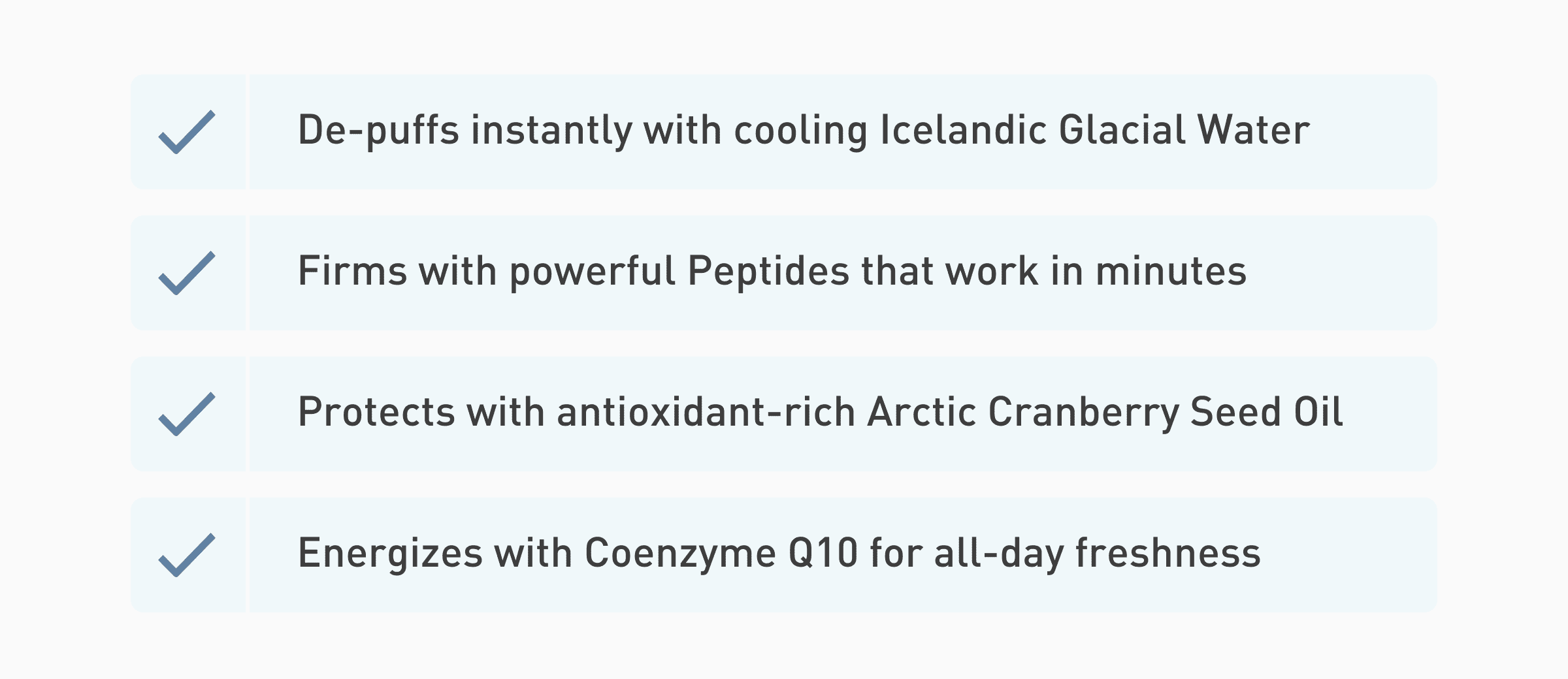Click the checkmark for the Protects row
1568x679 pixels.
click(187, 414)
